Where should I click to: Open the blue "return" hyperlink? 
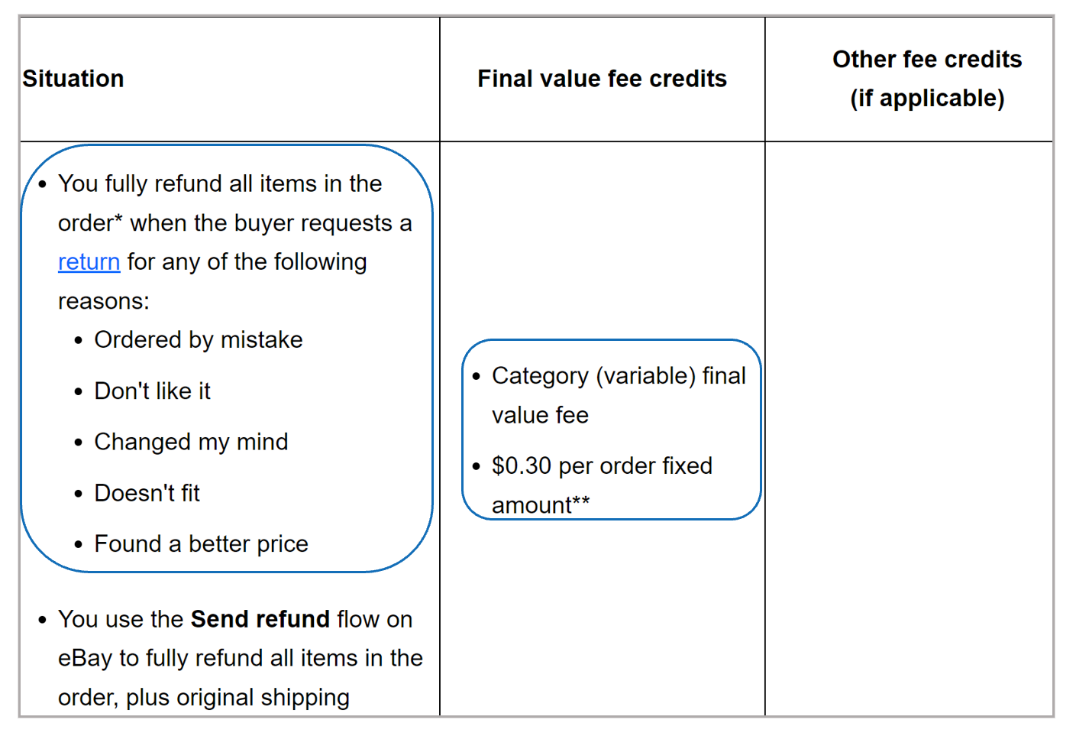coord(89,262)
